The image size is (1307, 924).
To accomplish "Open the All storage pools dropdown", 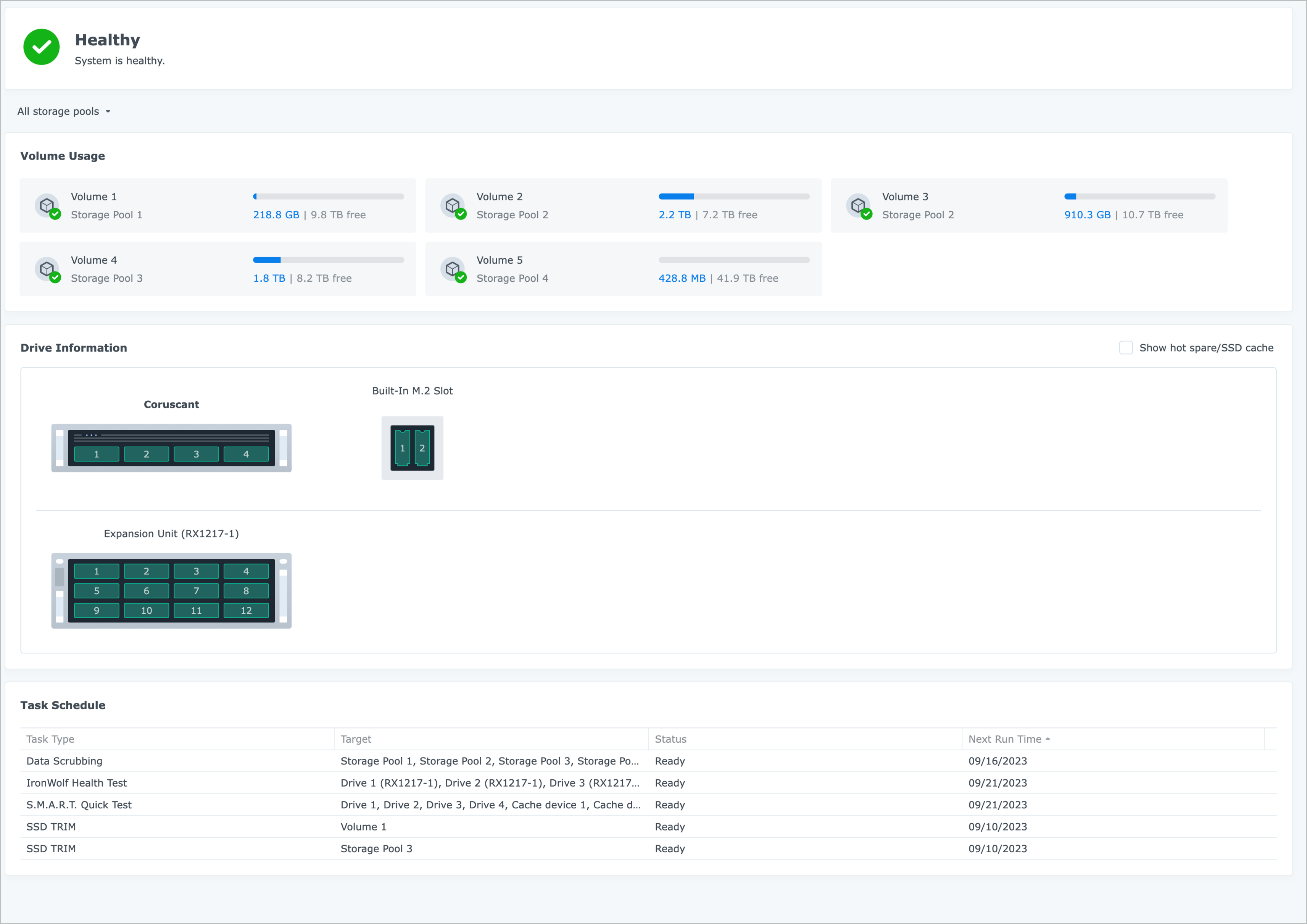I will [64, 111].
